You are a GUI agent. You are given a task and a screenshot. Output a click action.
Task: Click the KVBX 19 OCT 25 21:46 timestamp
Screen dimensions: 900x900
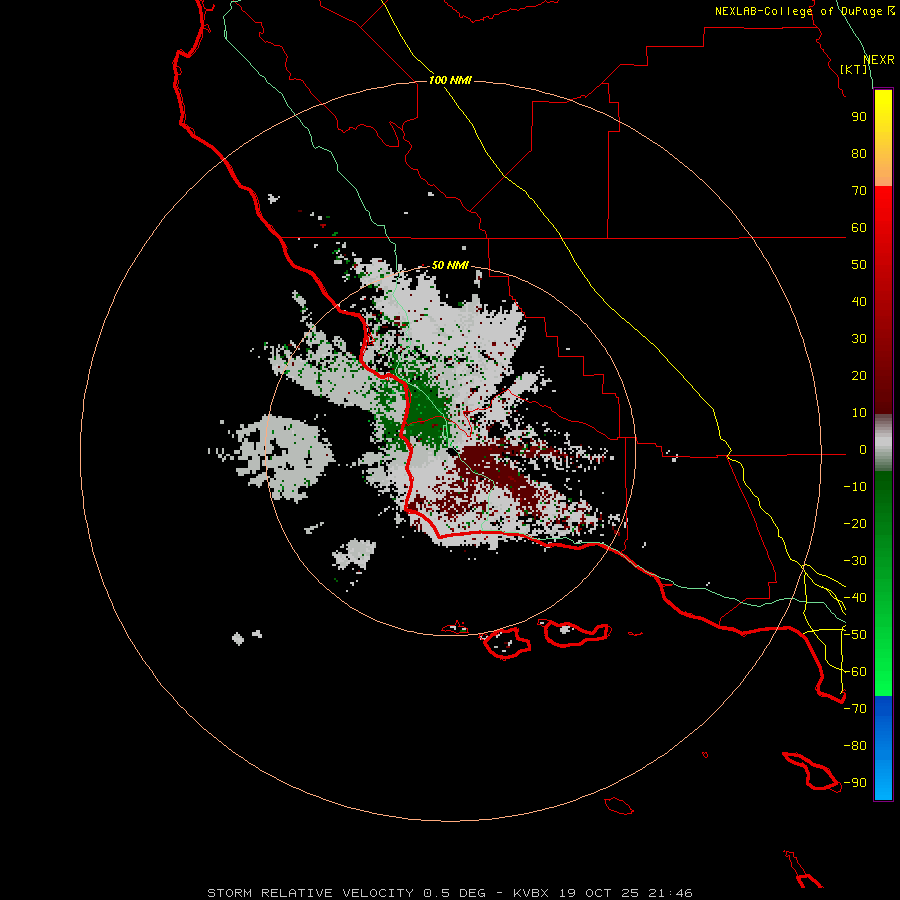tap(603, 893)
